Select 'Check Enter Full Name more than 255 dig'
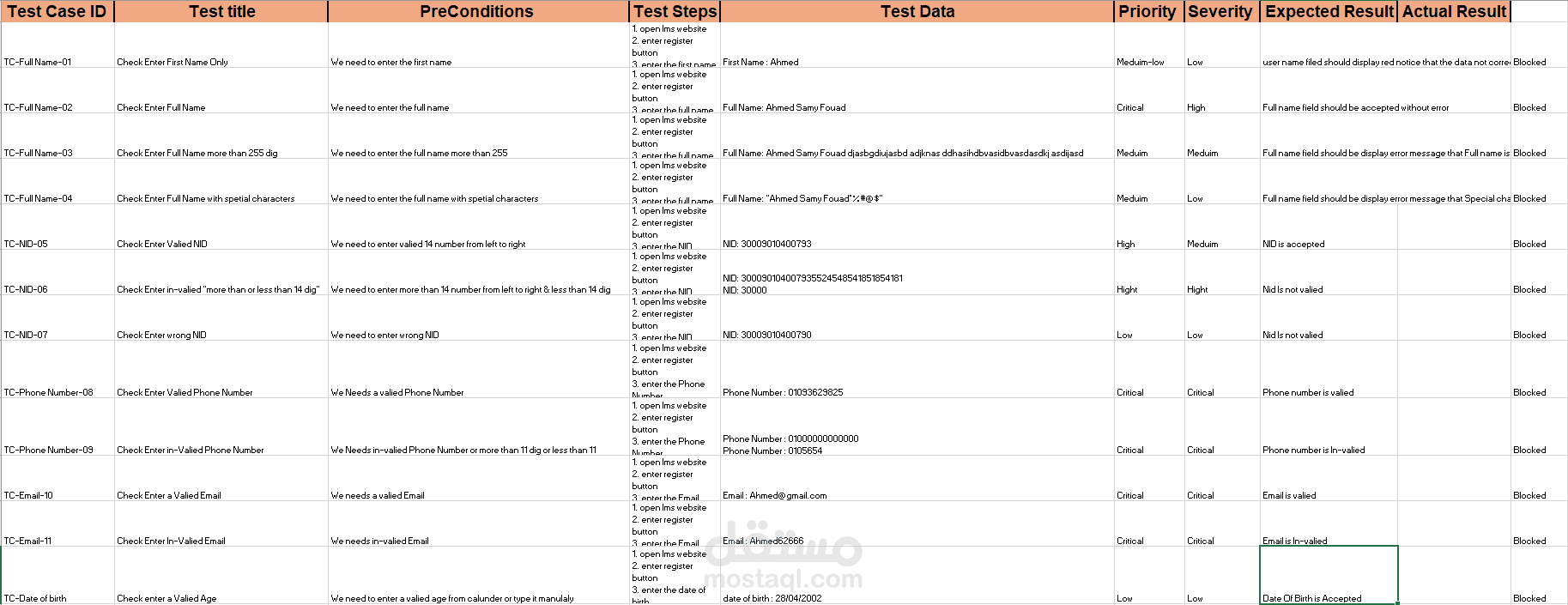 click(221, 136)
